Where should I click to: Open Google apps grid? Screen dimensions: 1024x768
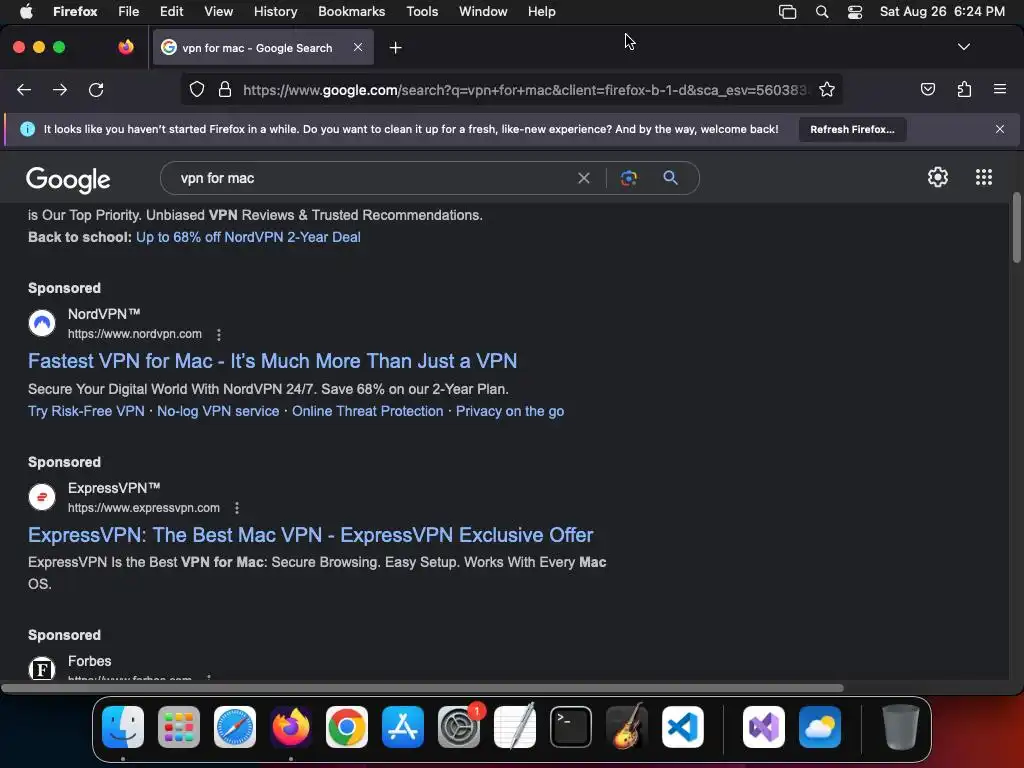(x=984, y=177)
